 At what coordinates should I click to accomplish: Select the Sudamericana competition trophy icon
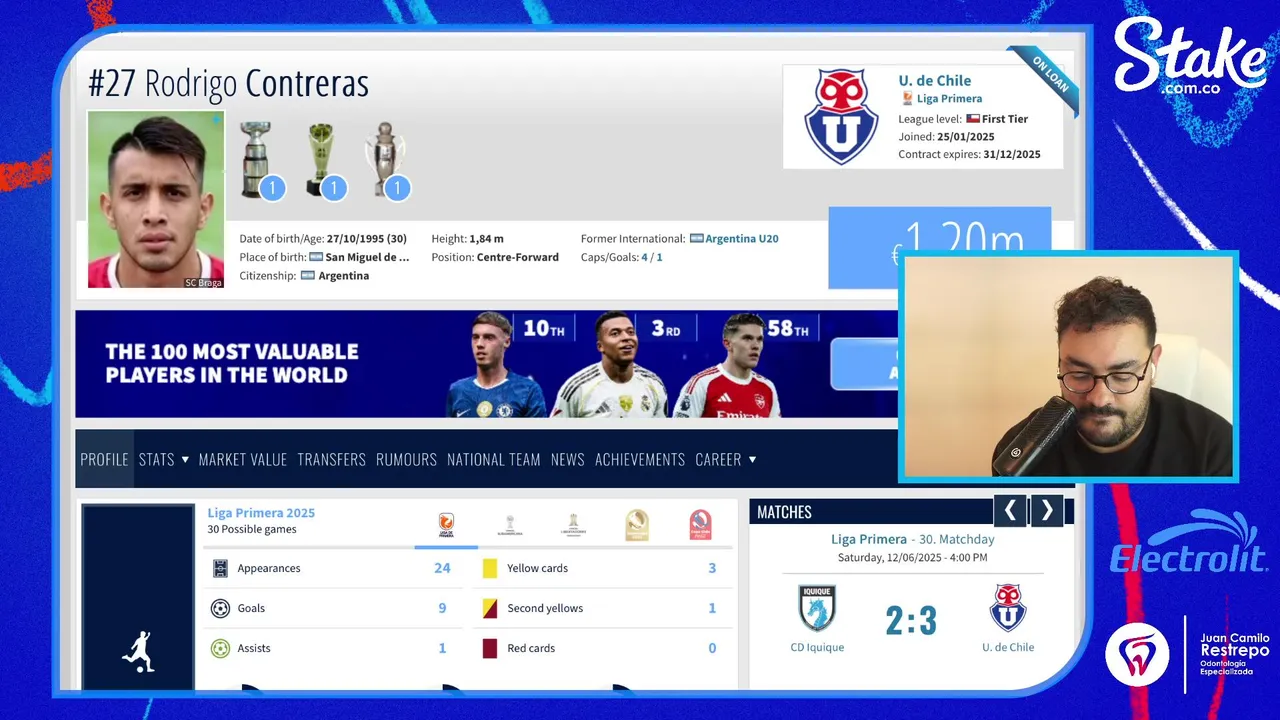510,525
